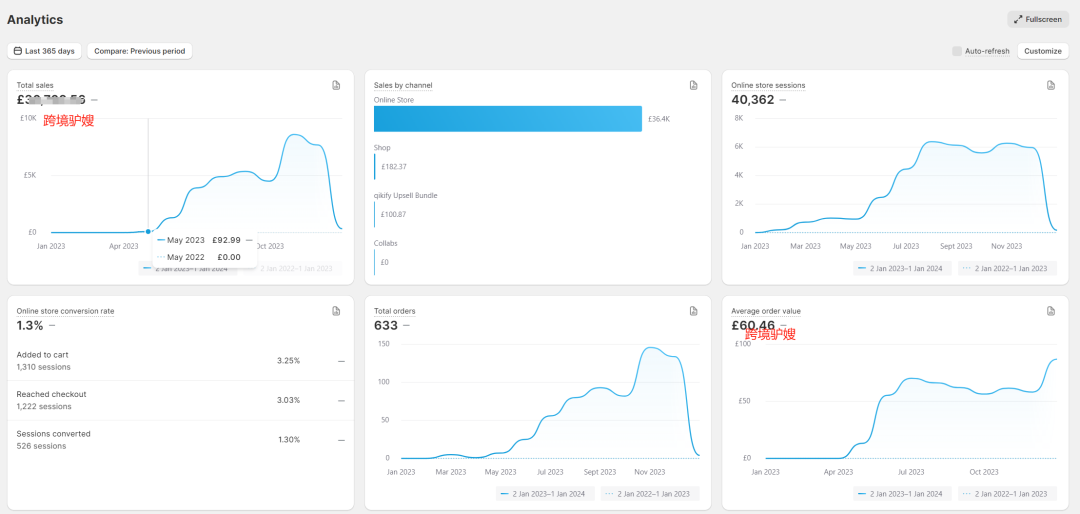Select the Sessions converted row
This screenshot has width=1080, height=514.
(180, 440)
